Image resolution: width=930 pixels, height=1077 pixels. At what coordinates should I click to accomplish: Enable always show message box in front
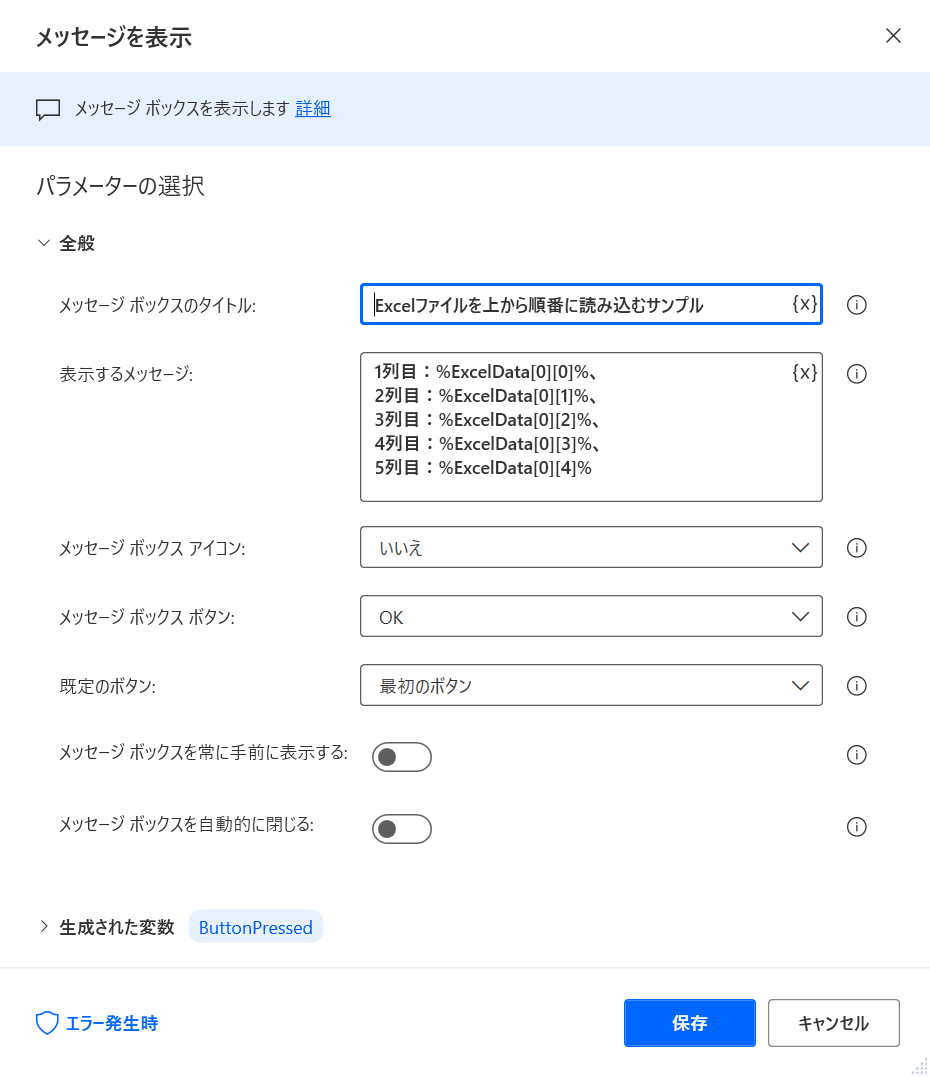402,757
